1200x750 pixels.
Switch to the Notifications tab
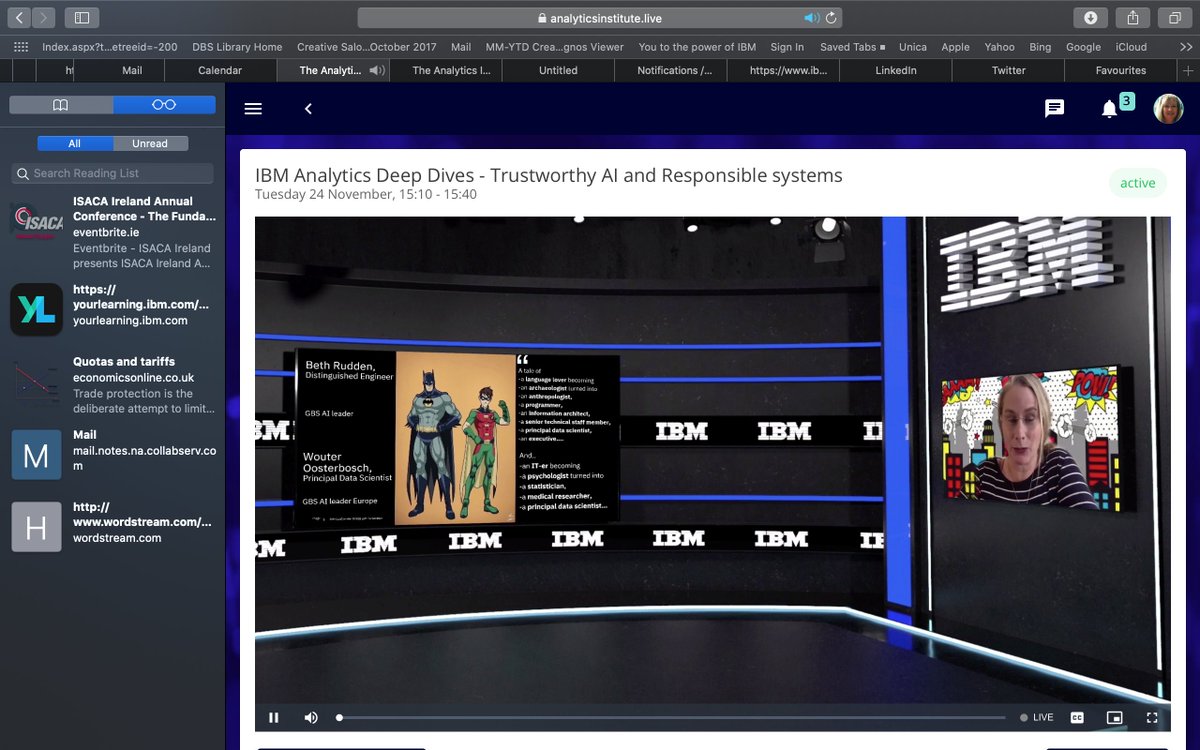click(670, 70)
